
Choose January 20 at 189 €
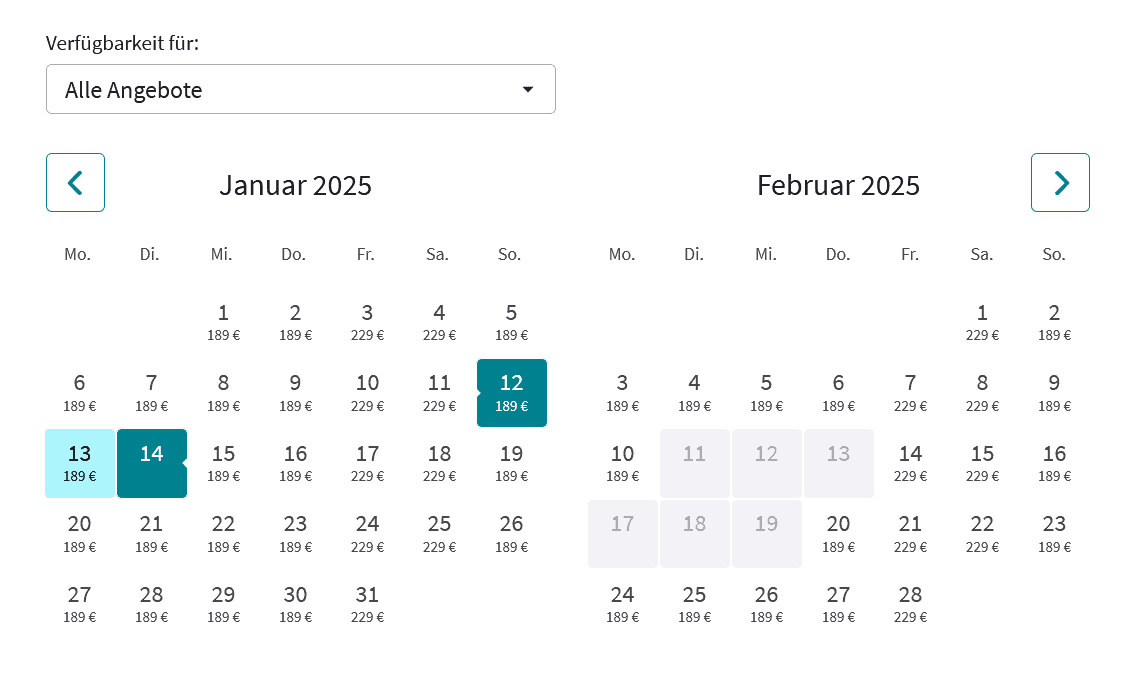(x=80, y=533)
